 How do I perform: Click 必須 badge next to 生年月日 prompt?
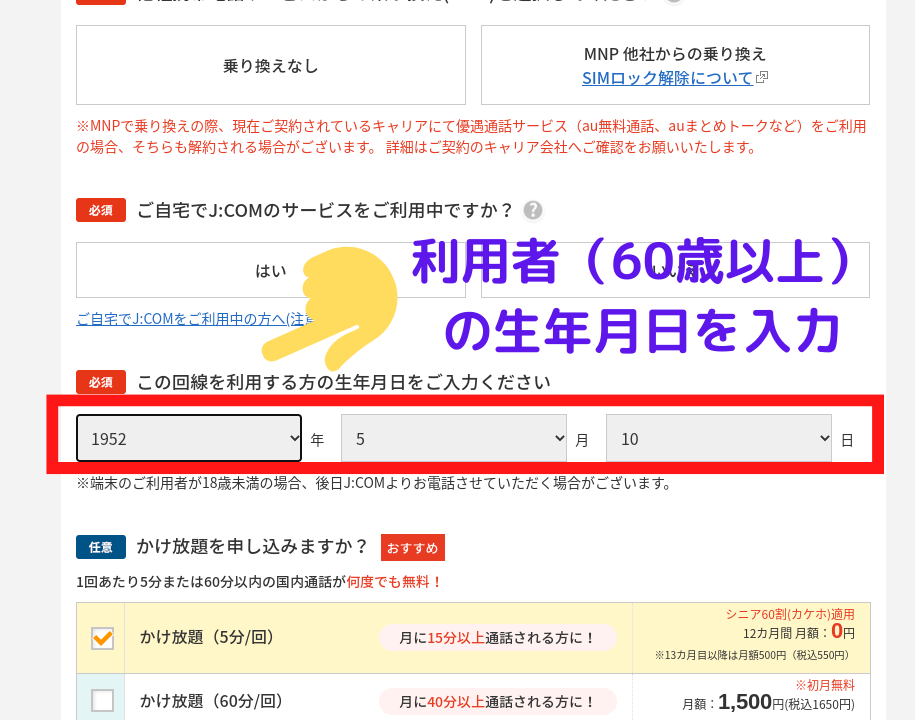coord(101,382)
